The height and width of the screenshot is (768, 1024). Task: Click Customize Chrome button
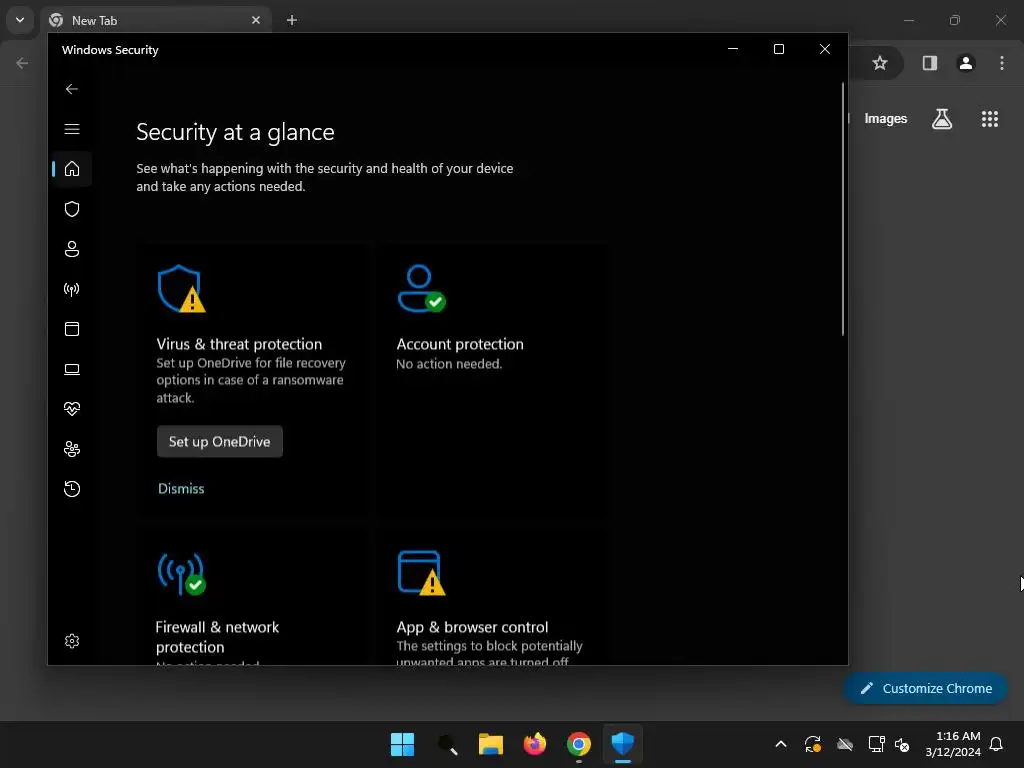(x=925, y=688)
